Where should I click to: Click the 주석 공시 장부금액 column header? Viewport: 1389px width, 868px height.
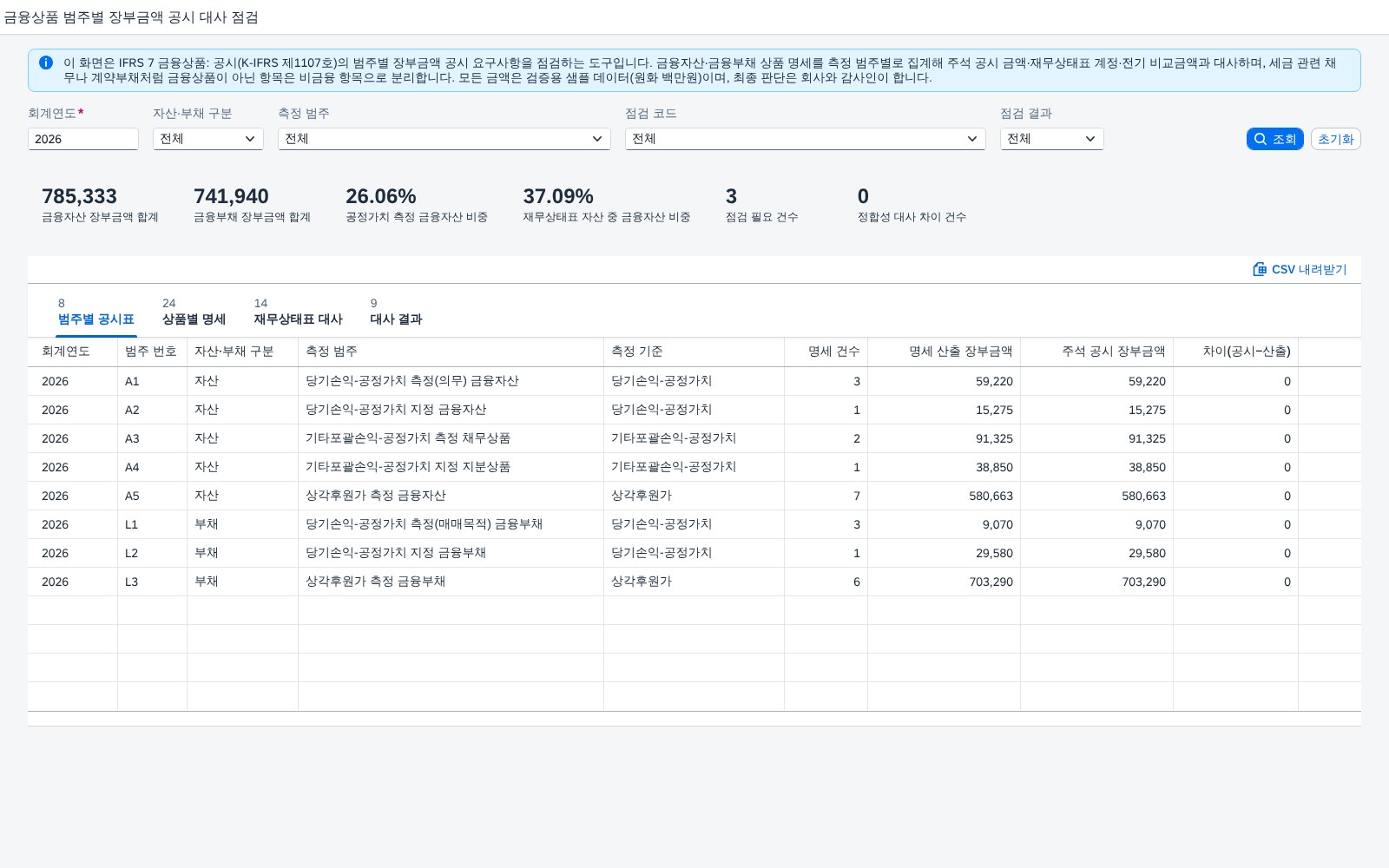point(1096,352)
